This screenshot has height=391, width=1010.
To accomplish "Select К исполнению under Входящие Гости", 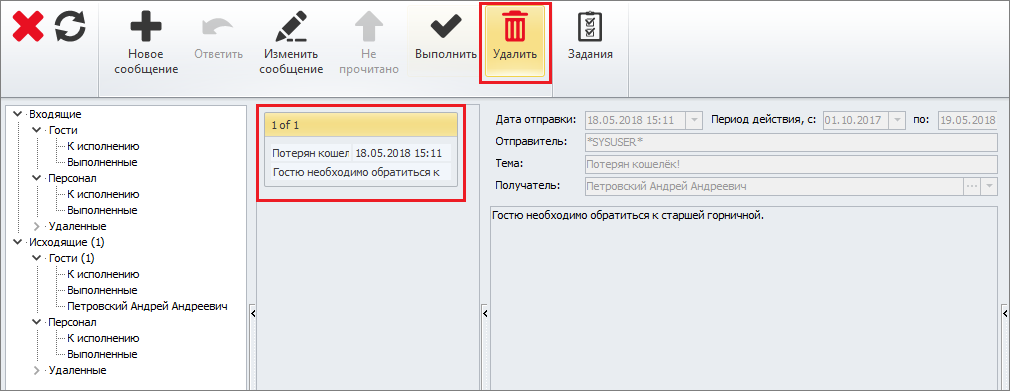I will (103, 146).
